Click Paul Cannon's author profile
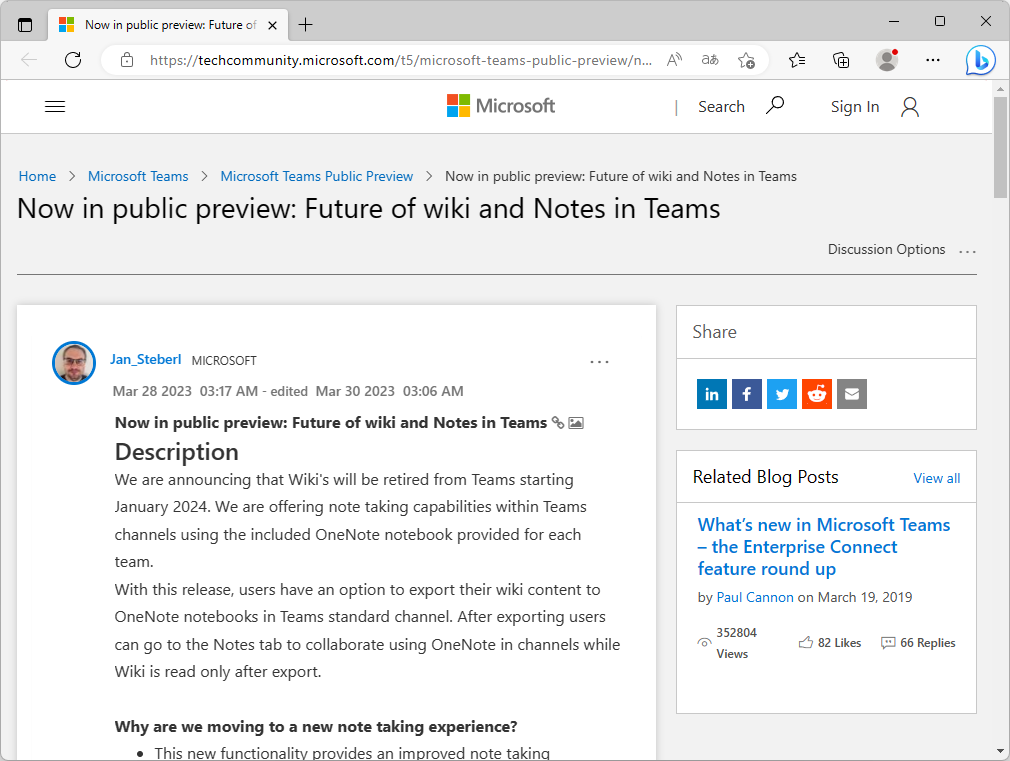Image resolution: width=1010 pixels, height=761 pixels. (755, 597)
